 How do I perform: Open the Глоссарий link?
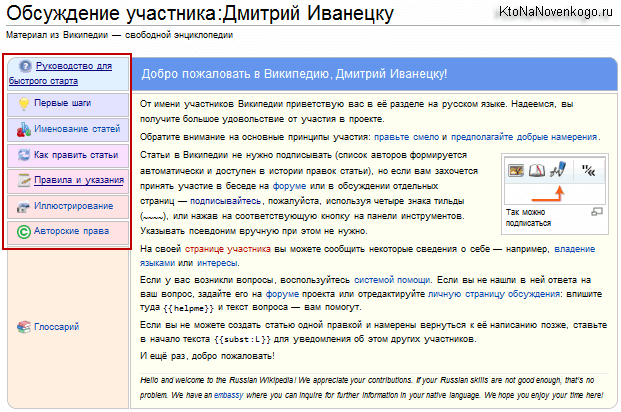click(x=57, y=327)
